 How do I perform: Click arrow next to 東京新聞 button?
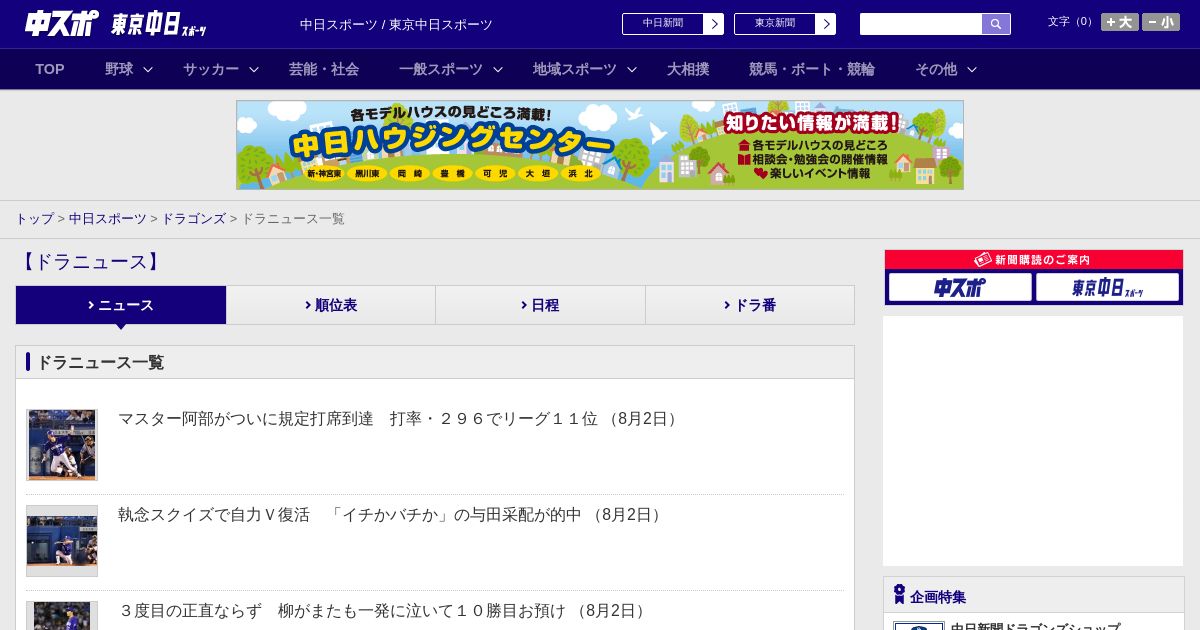[825, 24]
